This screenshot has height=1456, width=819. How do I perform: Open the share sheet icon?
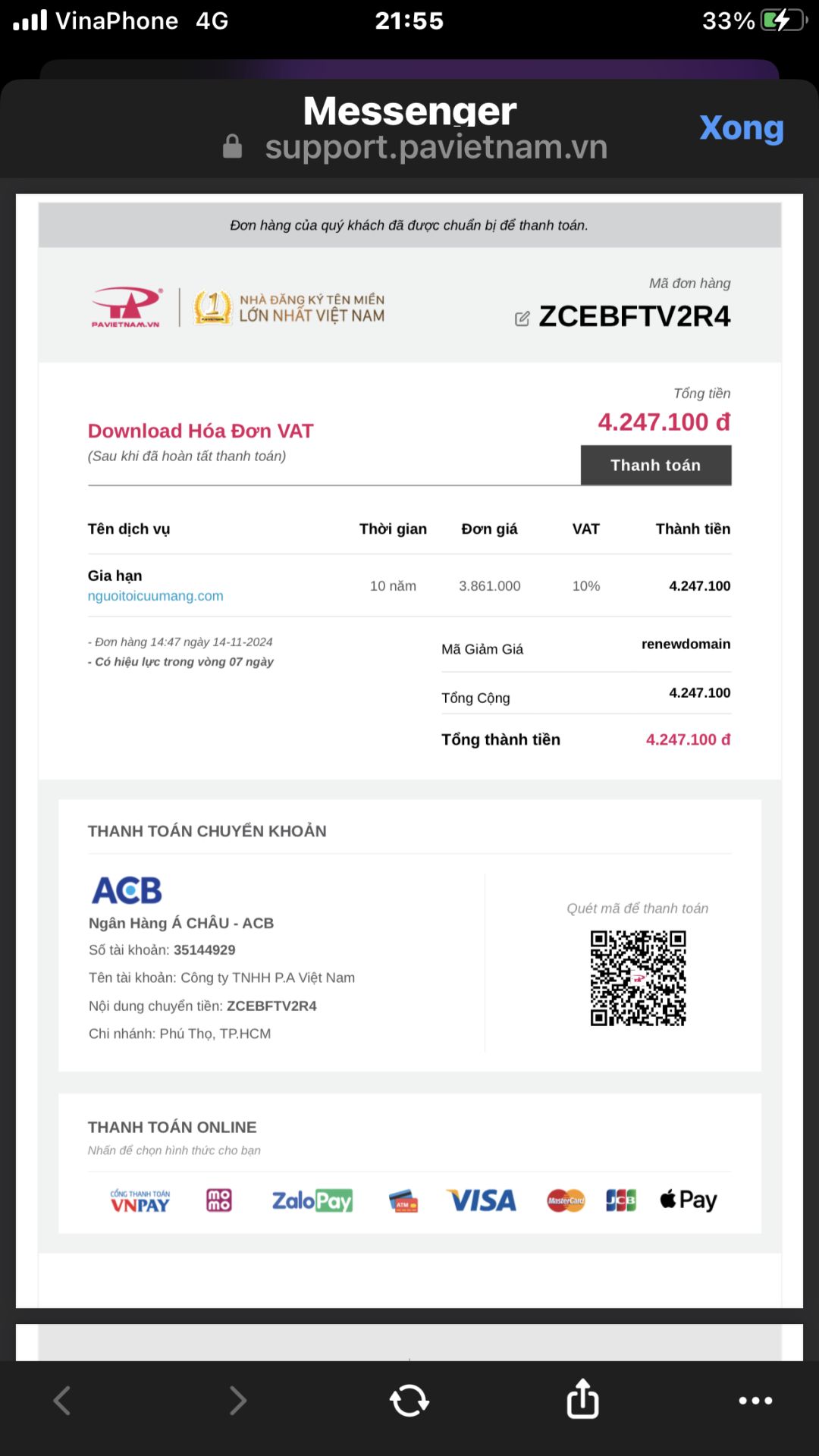(582, 1399)
